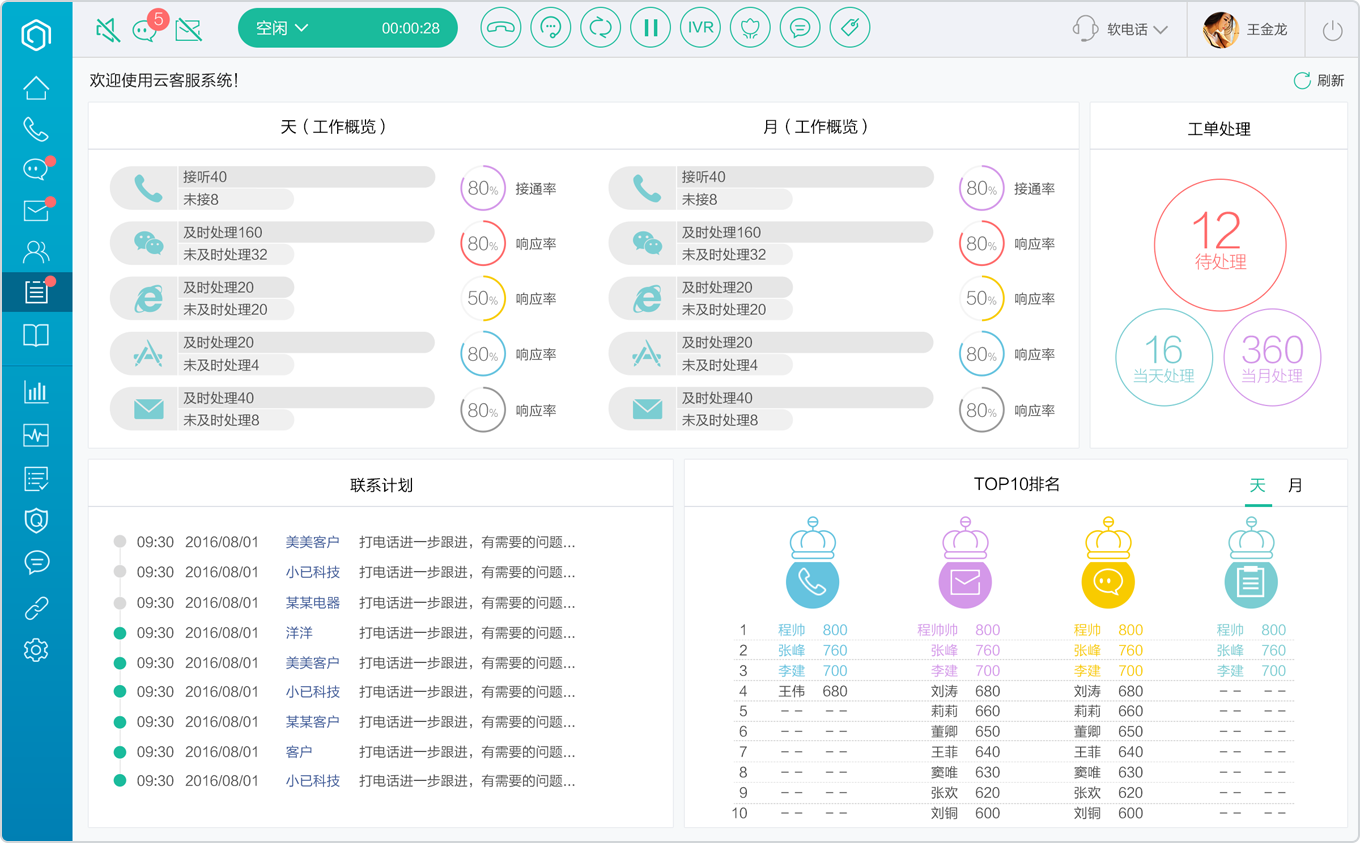Screen dimensions: 1360x843
Task: Switch TOP10 ranking to 月 tab
Action: (x=1295, y=485)
